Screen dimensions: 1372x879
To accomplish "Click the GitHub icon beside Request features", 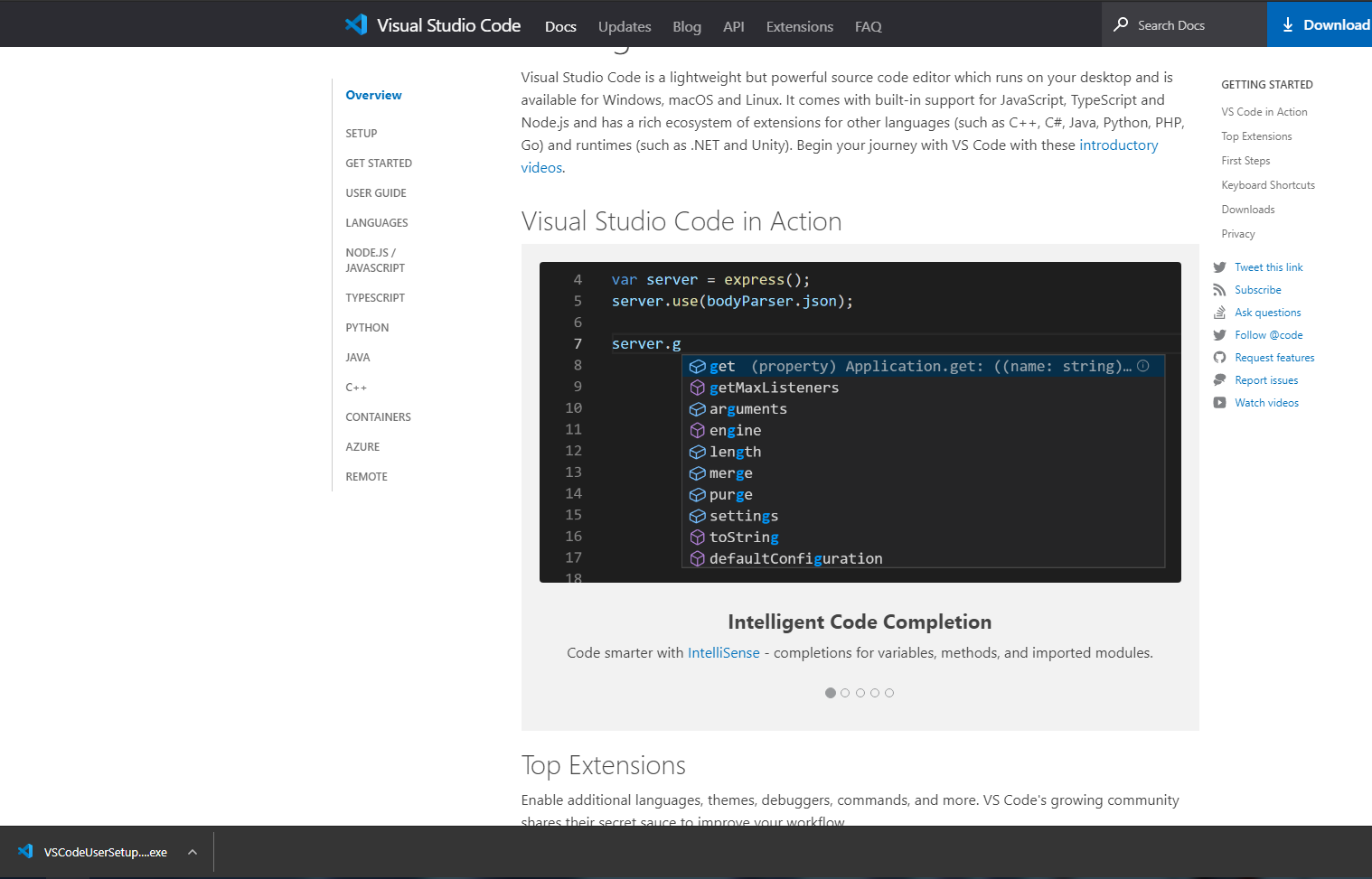I will 1219,358.
